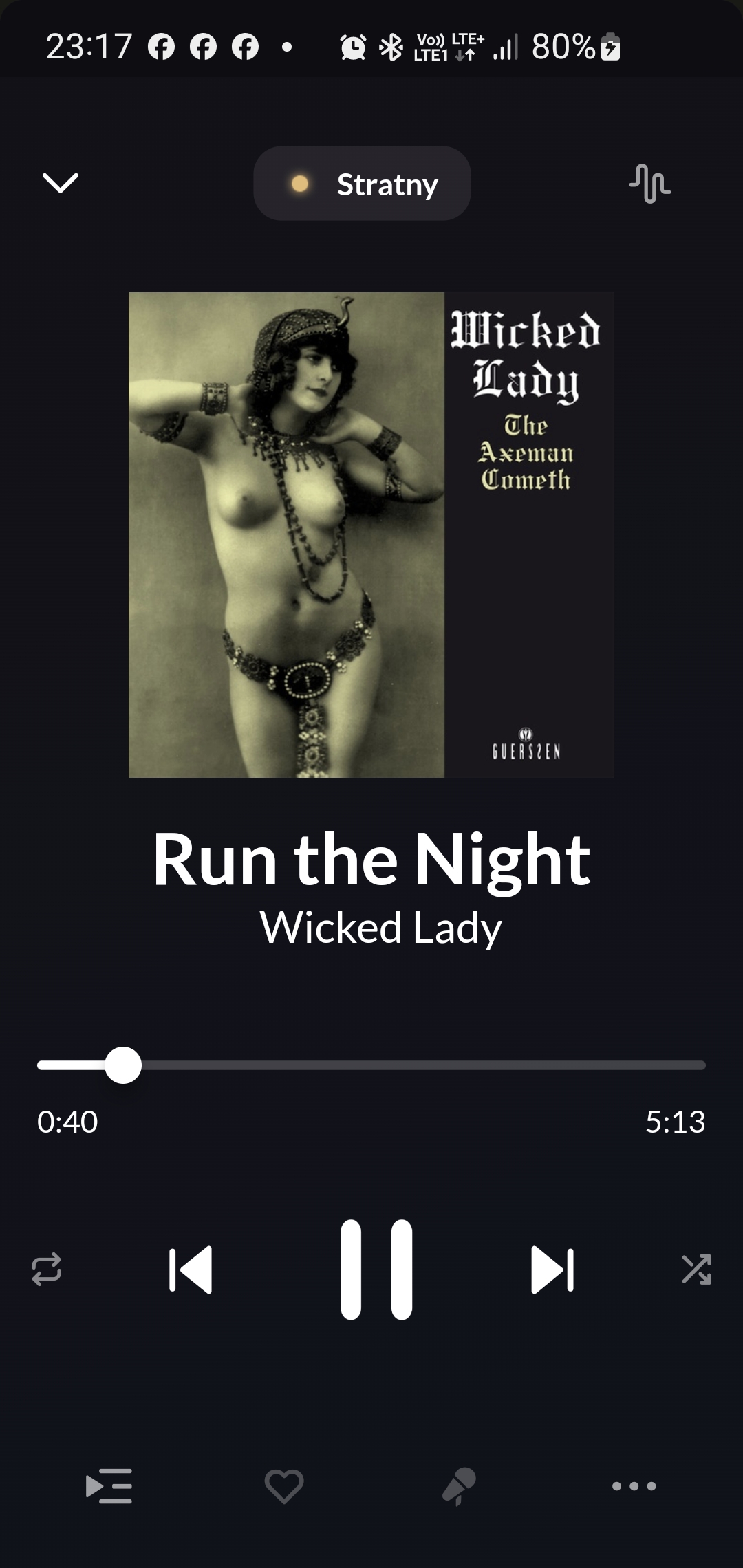743x1568 pixels.
Task: Open the audio waveform equalizer icon
Action: (649, 184)
